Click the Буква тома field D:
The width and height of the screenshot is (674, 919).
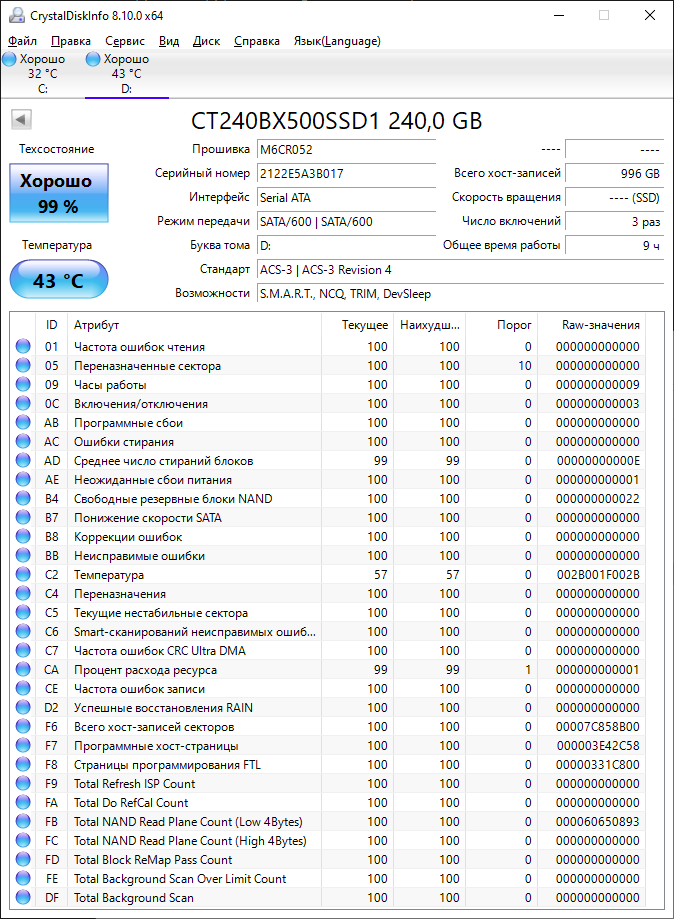346,246
